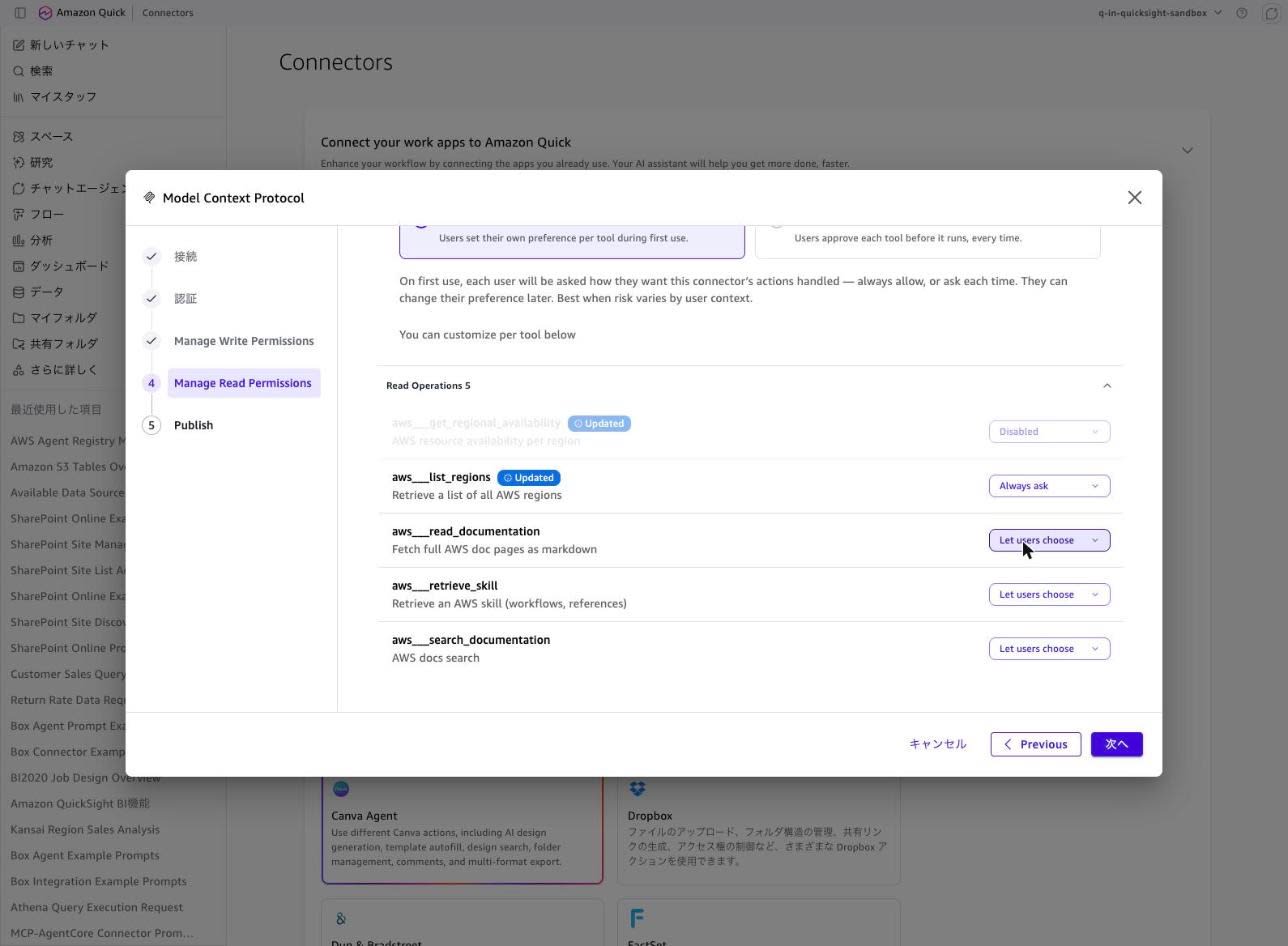Open the Customer Sales Query recent item
The width and height of the screenshot is (1288, 946).
point(68,674)
